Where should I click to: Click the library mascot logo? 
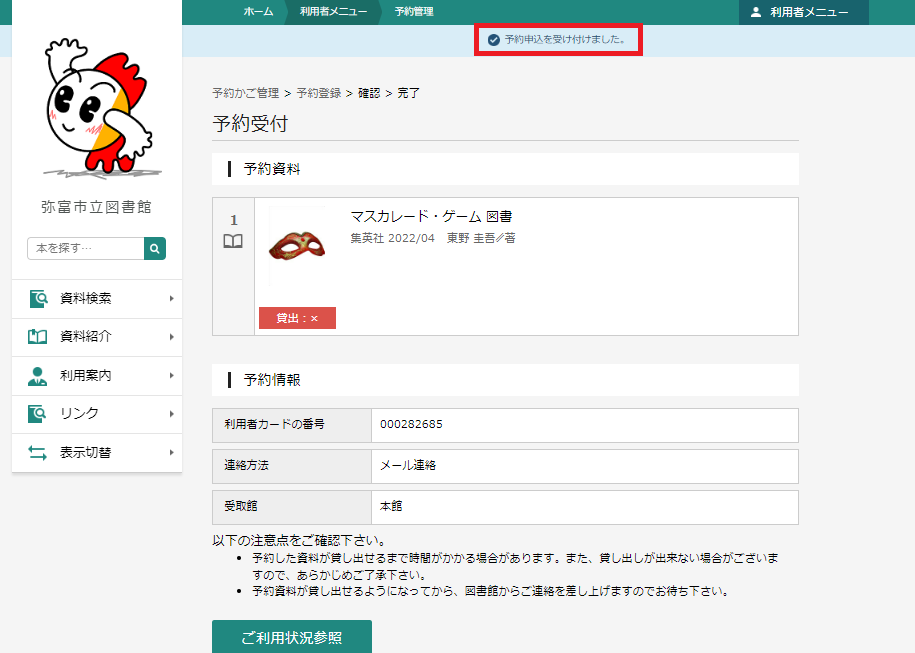tap(96, 105)
